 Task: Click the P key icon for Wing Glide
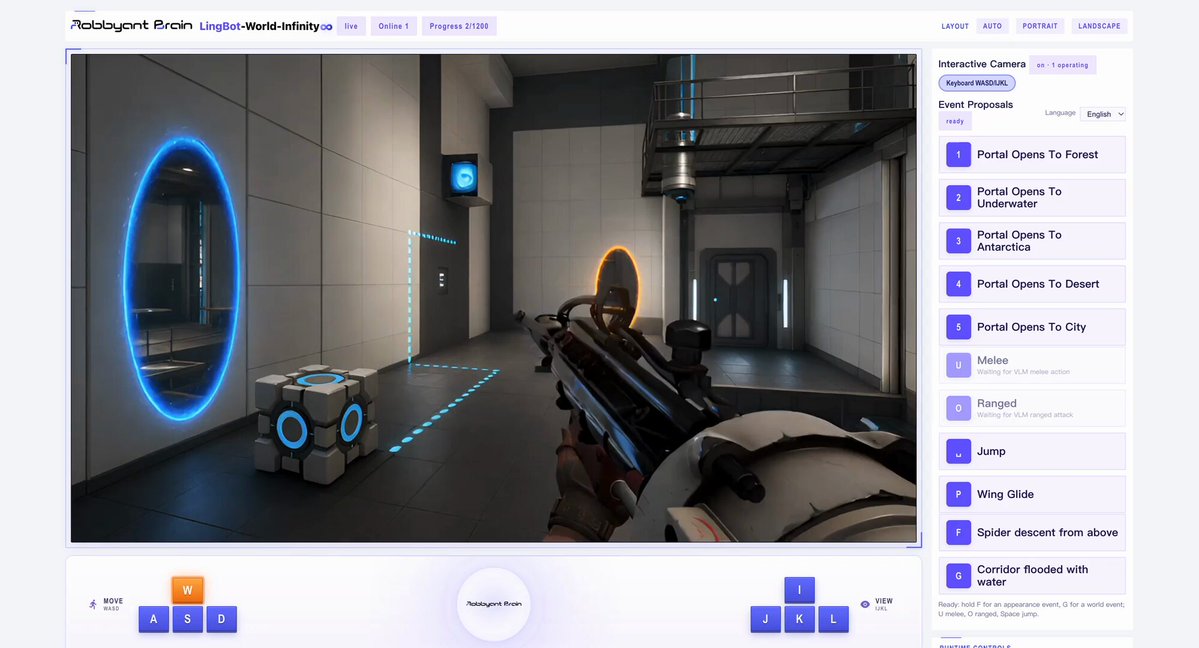(x=958, y=494)
